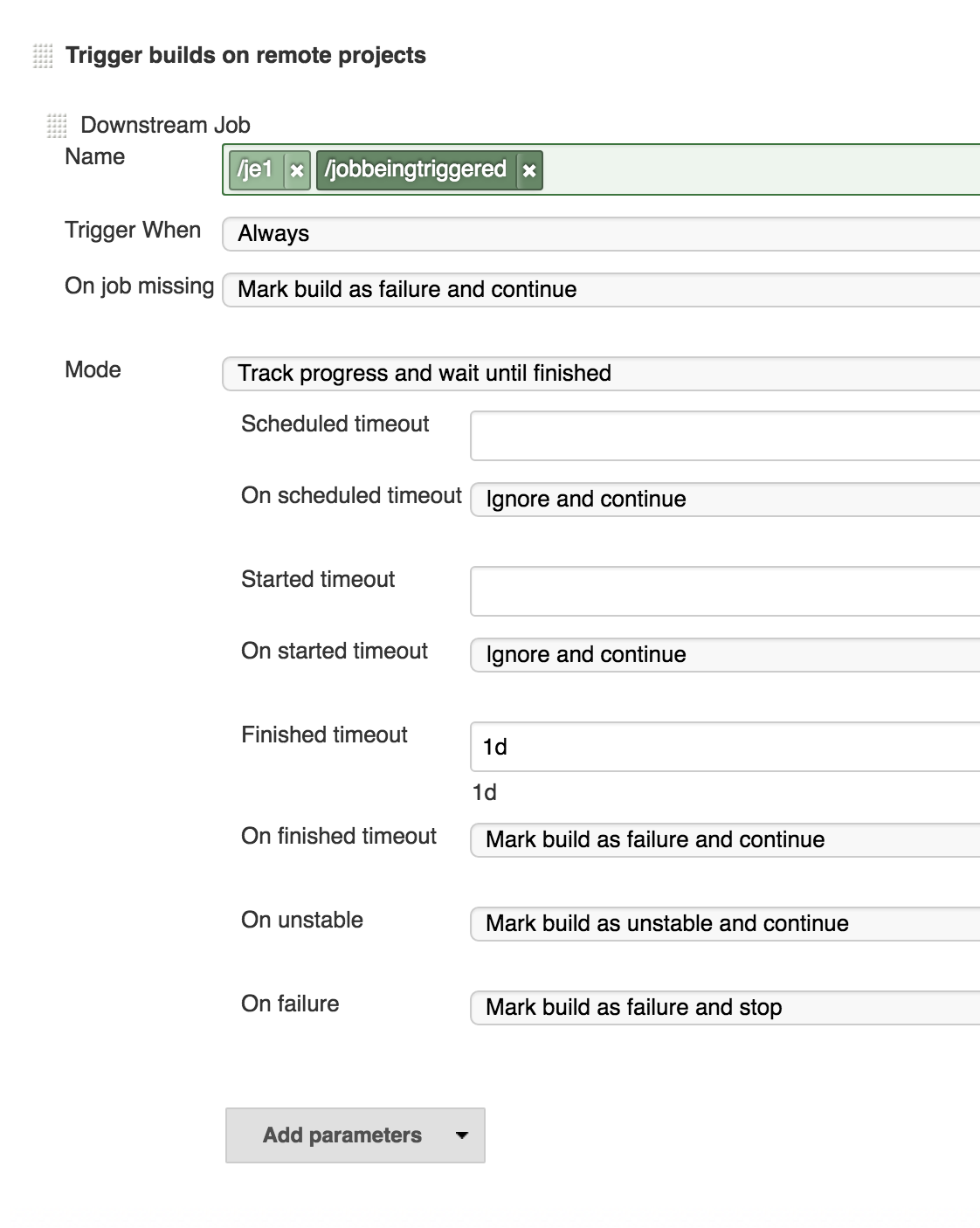
Task: Focus the Started timeout text field
Action: (725, 591)
